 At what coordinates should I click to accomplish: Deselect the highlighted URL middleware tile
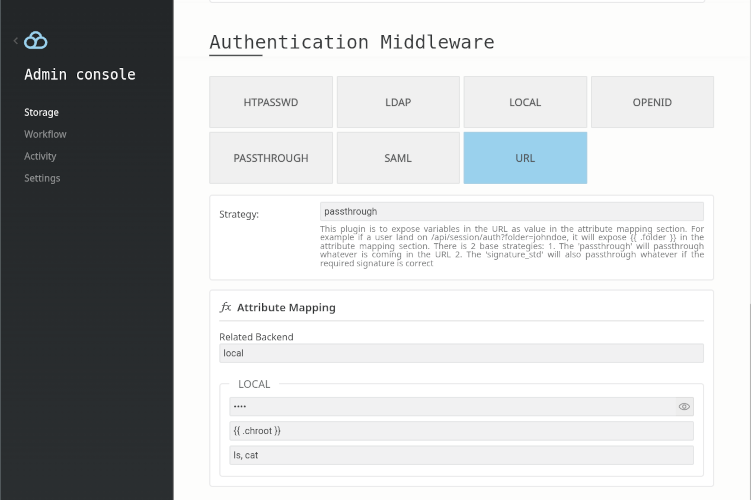[x=525, y=158]
